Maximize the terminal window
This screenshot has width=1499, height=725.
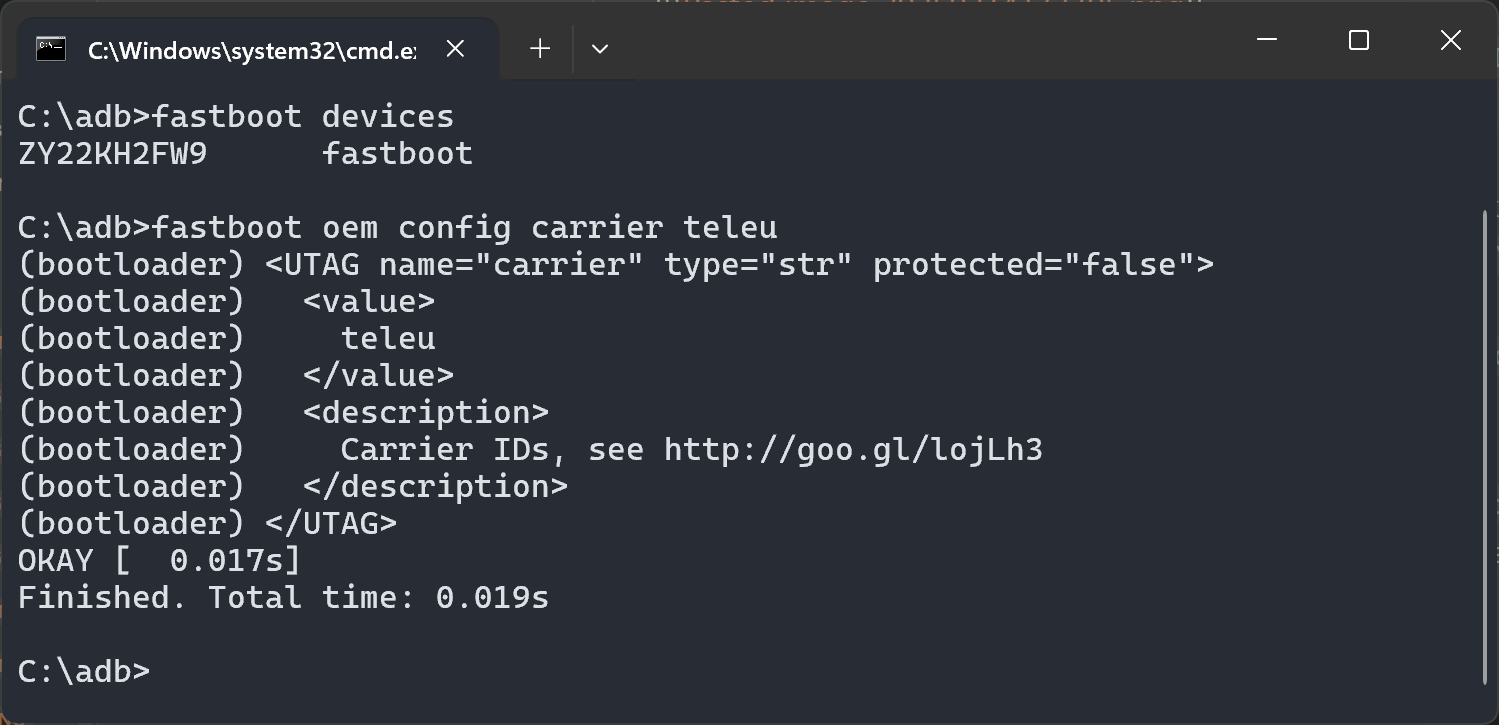tap(1359, 40)
